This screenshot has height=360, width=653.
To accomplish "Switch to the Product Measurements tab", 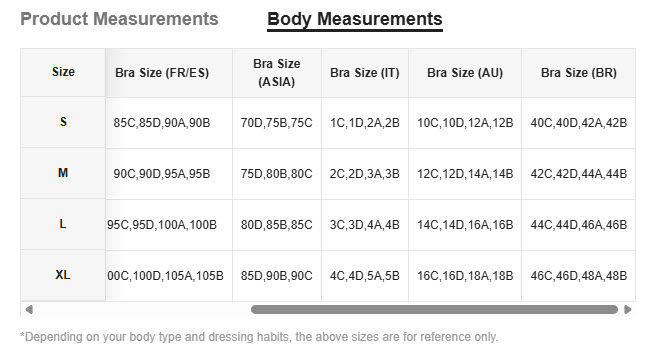I will (119, 19).
